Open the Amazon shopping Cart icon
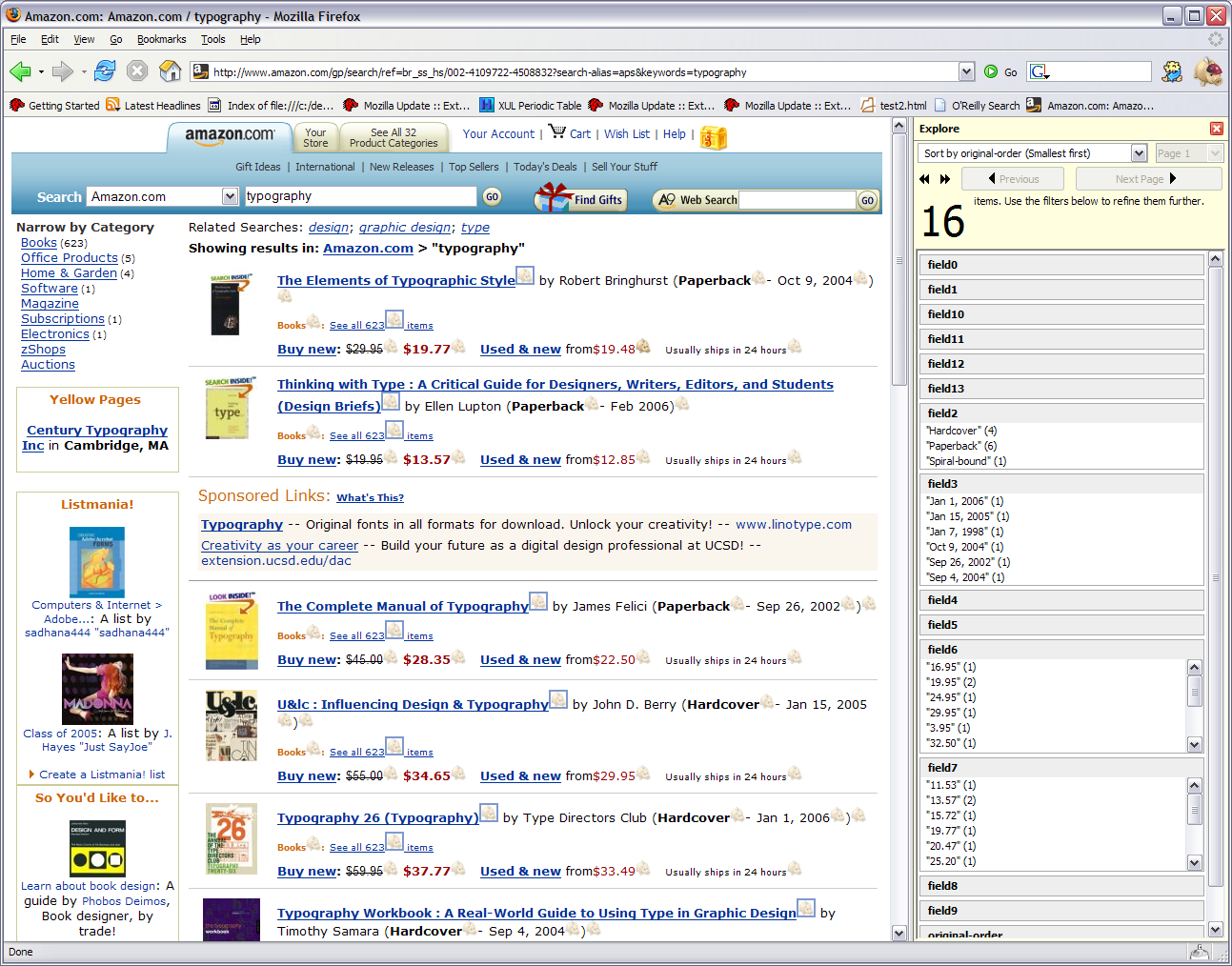This screenshot has height=966, width=1232. (x=558, y=132)
